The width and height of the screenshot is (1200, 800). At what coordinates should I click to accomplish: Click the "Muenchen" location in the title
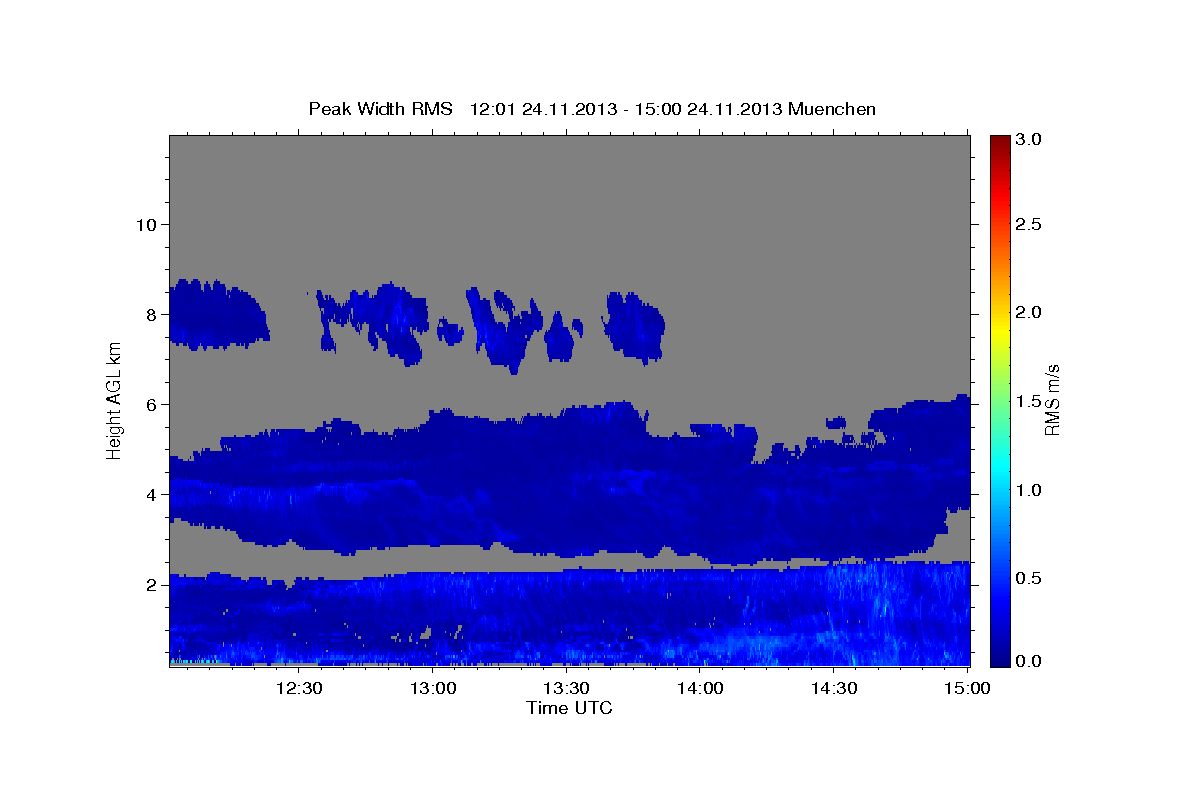(832, 109)
